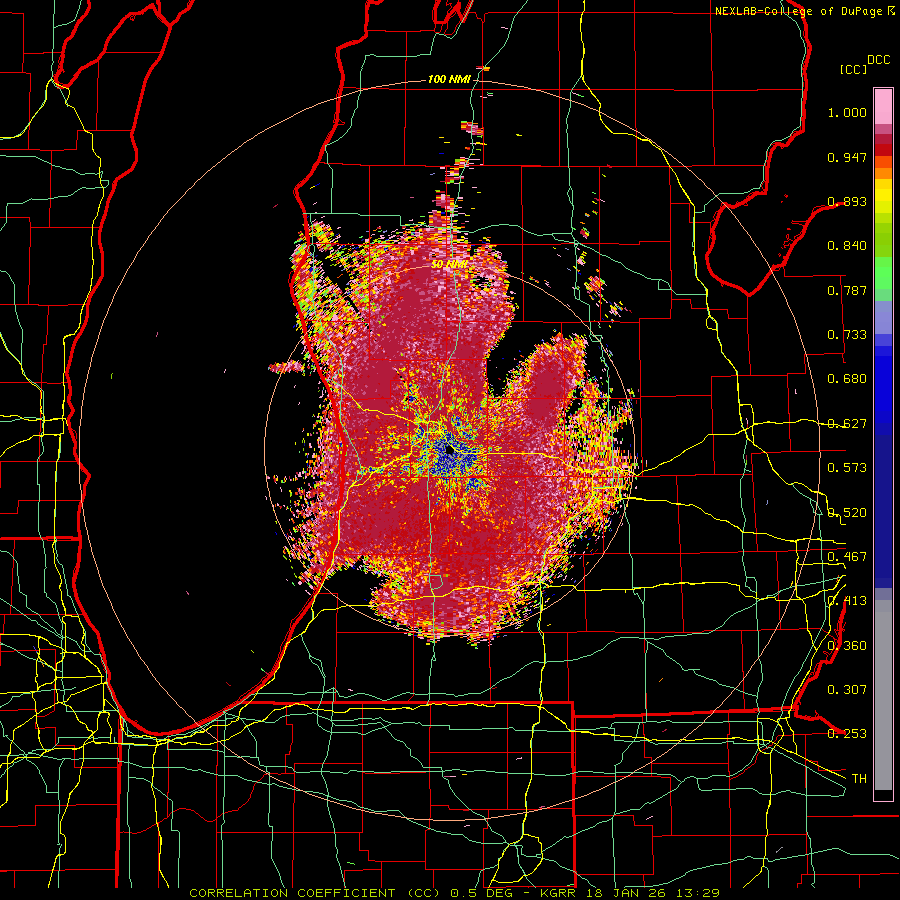Click the black radar site dot at the echo center
This screenshot has height=900, width=900.
(450, 451)
